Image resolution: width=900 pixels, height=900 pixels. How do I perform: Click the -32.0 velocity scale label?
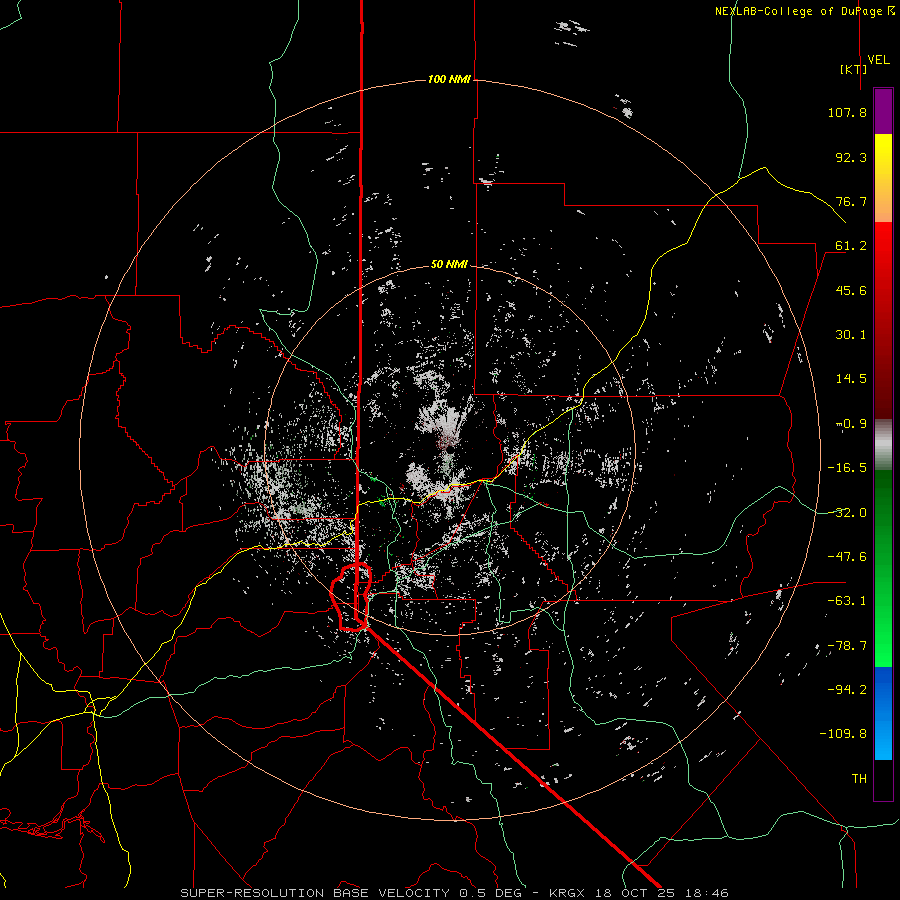(847, 513)
